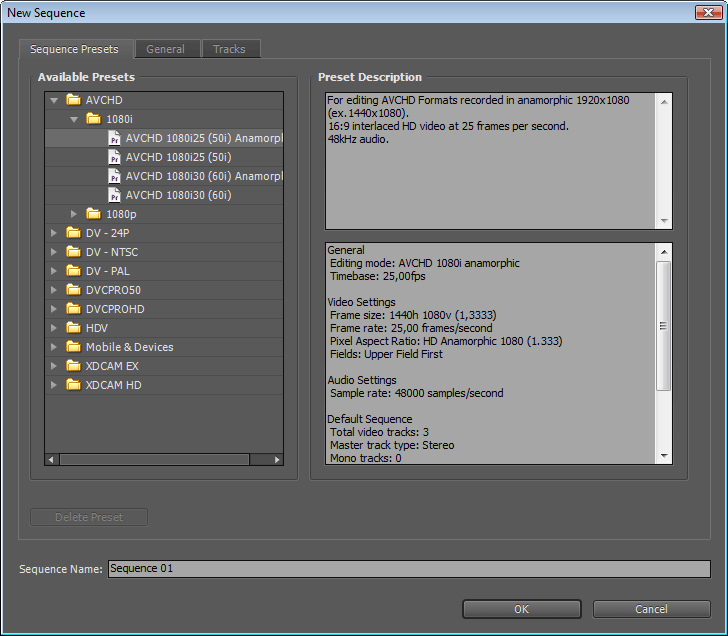Expand the 1080p subfolder

pos(73,214)
